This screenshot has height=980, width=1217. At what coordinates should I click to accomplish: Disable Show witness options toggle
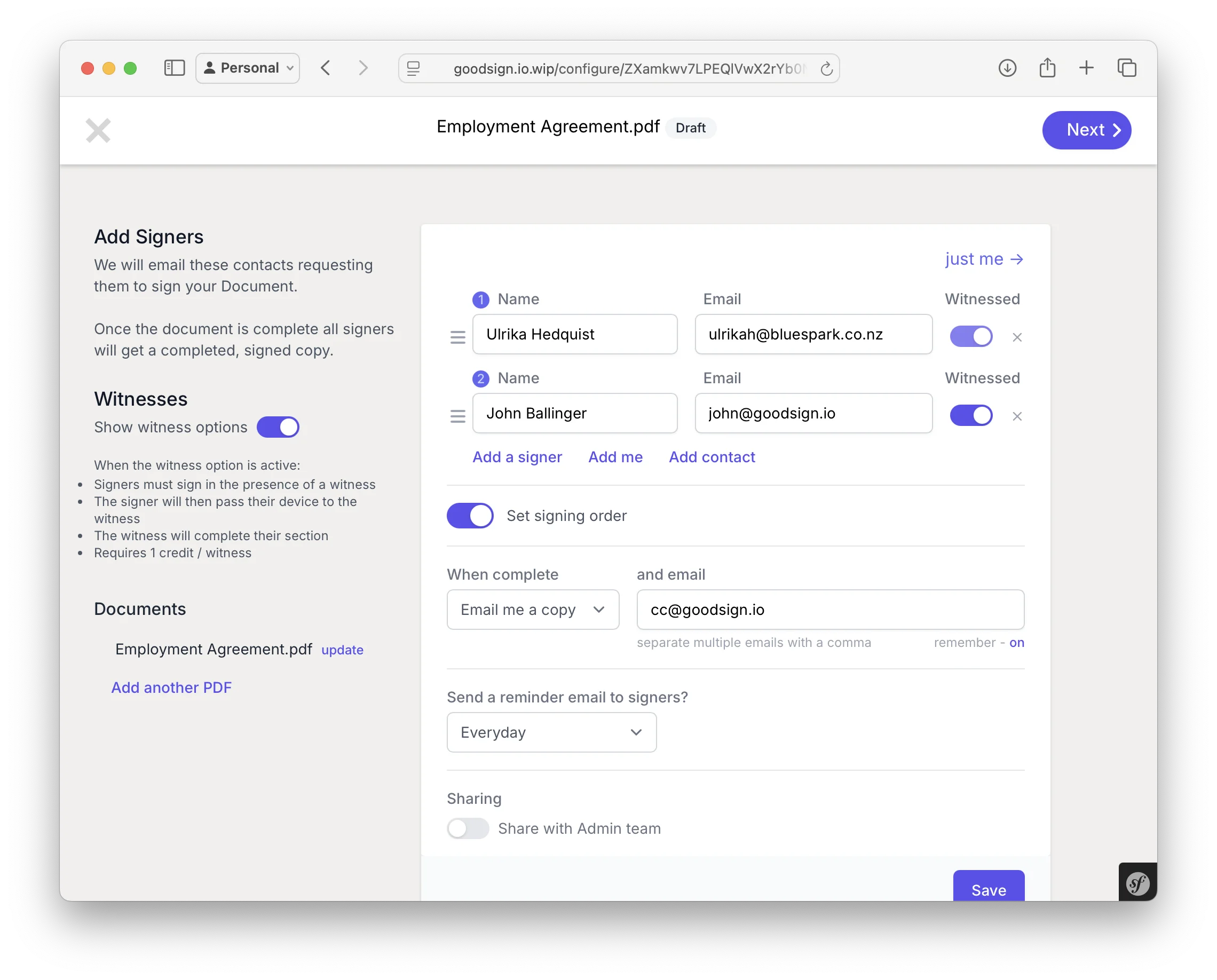[278, 428]
